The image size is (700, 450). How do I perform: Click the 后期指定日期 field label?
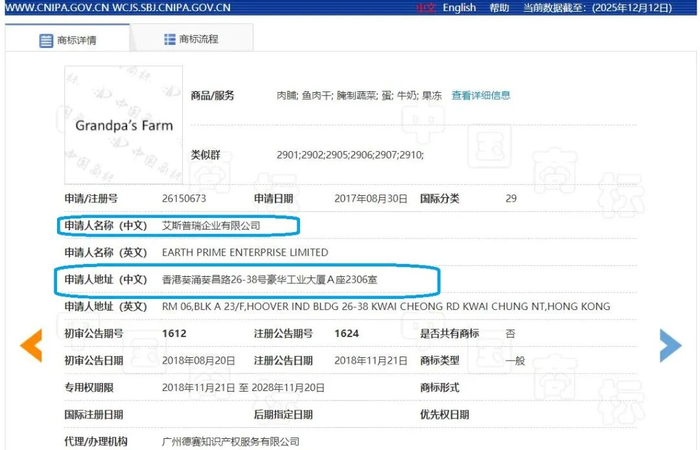pyautogui.click(x=283, y=414)
